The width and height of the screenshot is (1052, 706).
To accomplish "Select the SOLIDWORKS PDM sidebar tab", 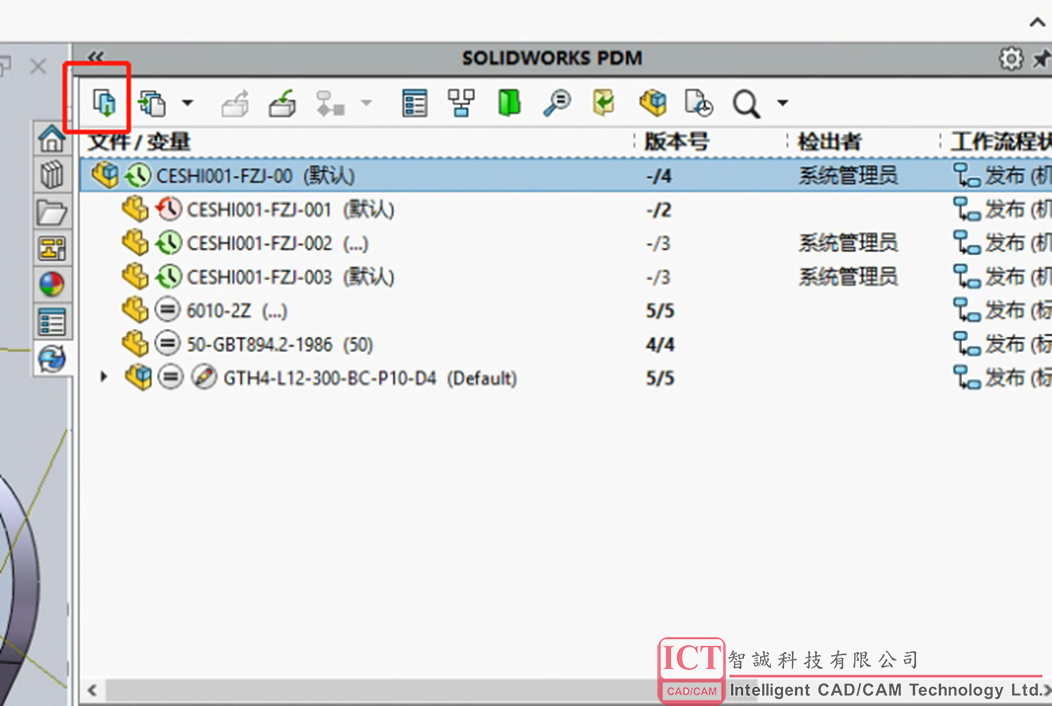I will pos(52,358).
